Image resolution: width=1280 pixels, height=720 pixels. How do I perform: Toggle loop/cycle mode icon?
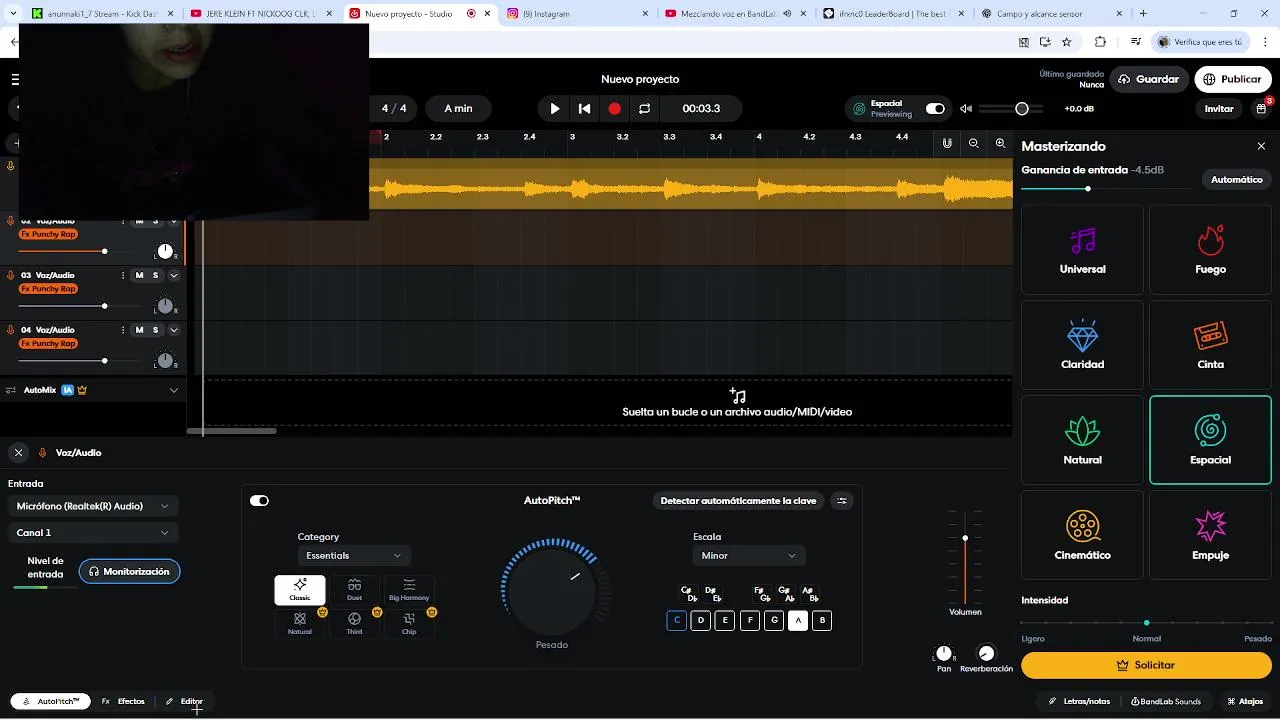(645, 109)
